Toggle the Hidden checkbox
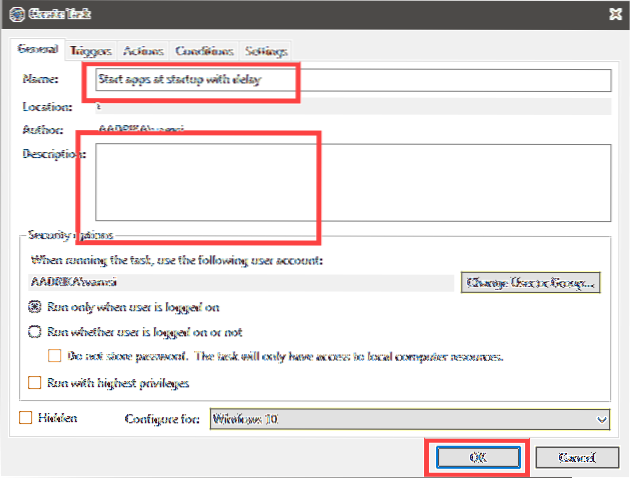The height and width of the screenshot is (478, 630). click(25, 418)
